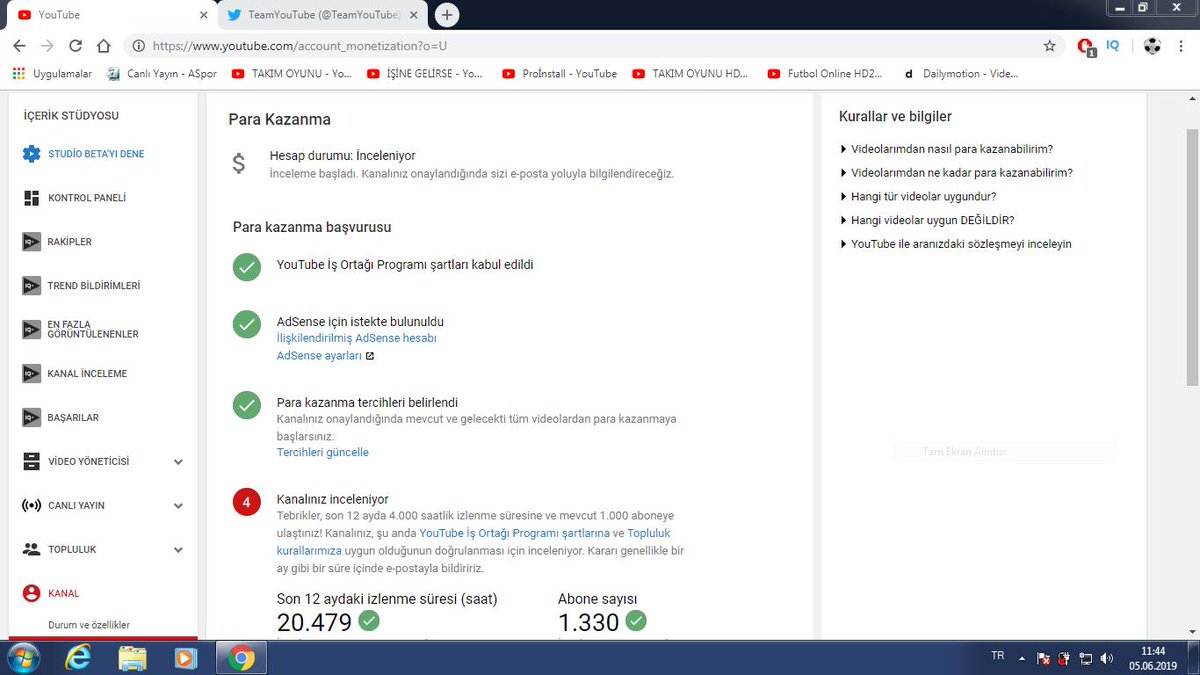Viewport: 1200px width, 675px height.
Task: Click the IQ extension icon
Action: [x=1113, y=45]
